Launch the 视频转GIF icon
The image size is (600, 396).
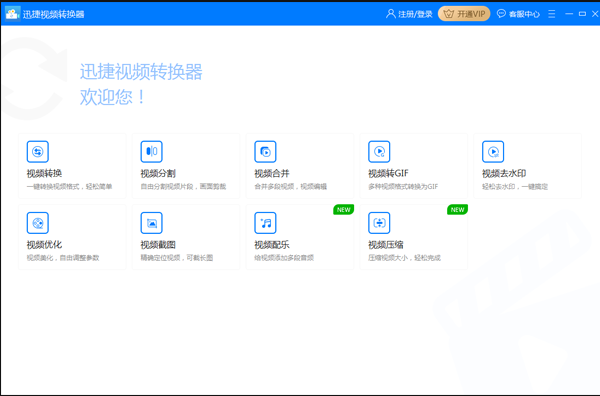pyautogui.click(x=379, y=152)
